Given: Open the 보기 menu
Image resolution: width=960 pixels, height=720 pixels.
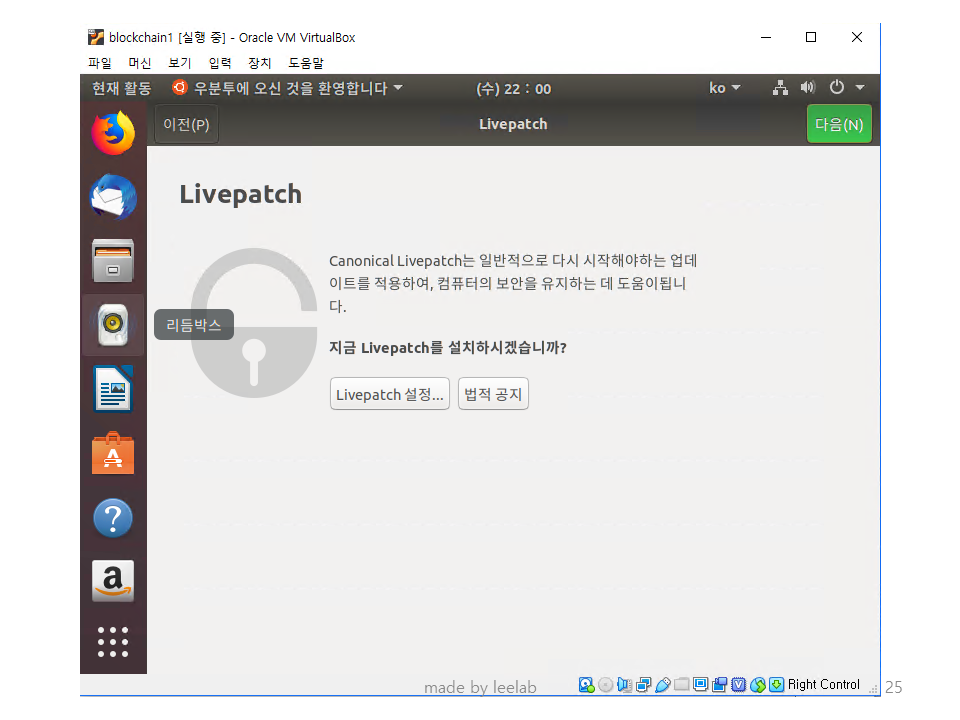Looking at the screenshot, I should [180, 62].
